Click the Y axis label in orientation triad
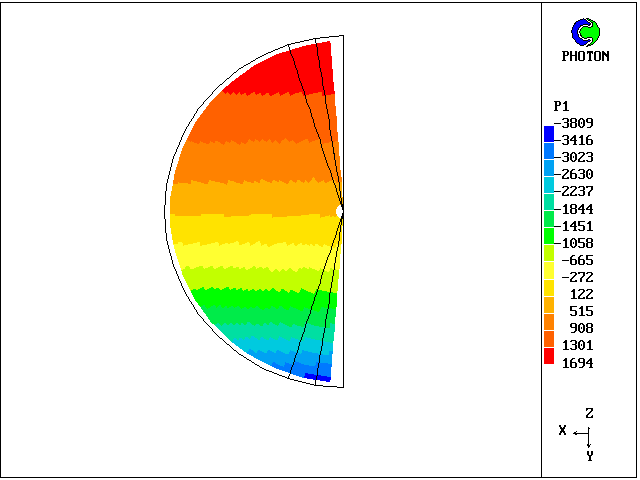 click(589, 456)
